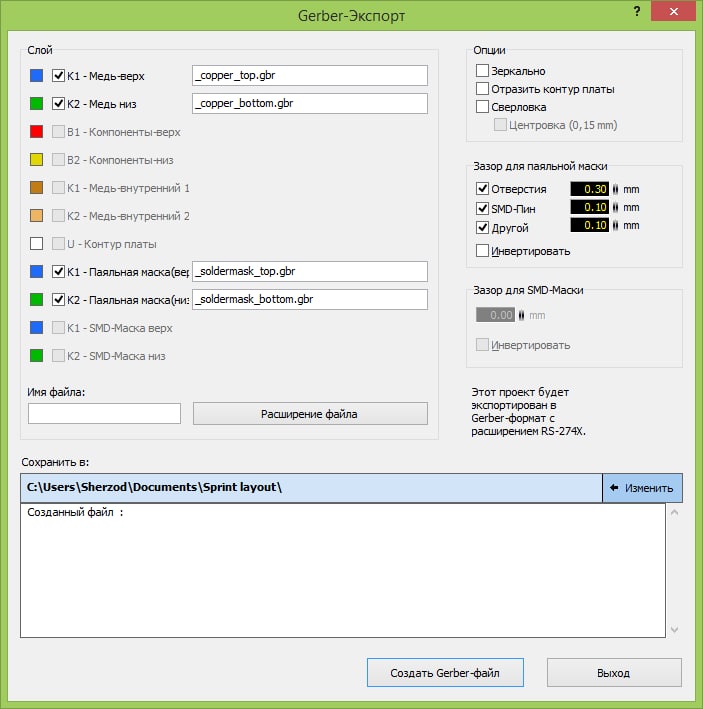The image size is (703, 709).
Task: Click the blue swatch for K1 - SMD-Маска верх
Action: tap(37, 328)
